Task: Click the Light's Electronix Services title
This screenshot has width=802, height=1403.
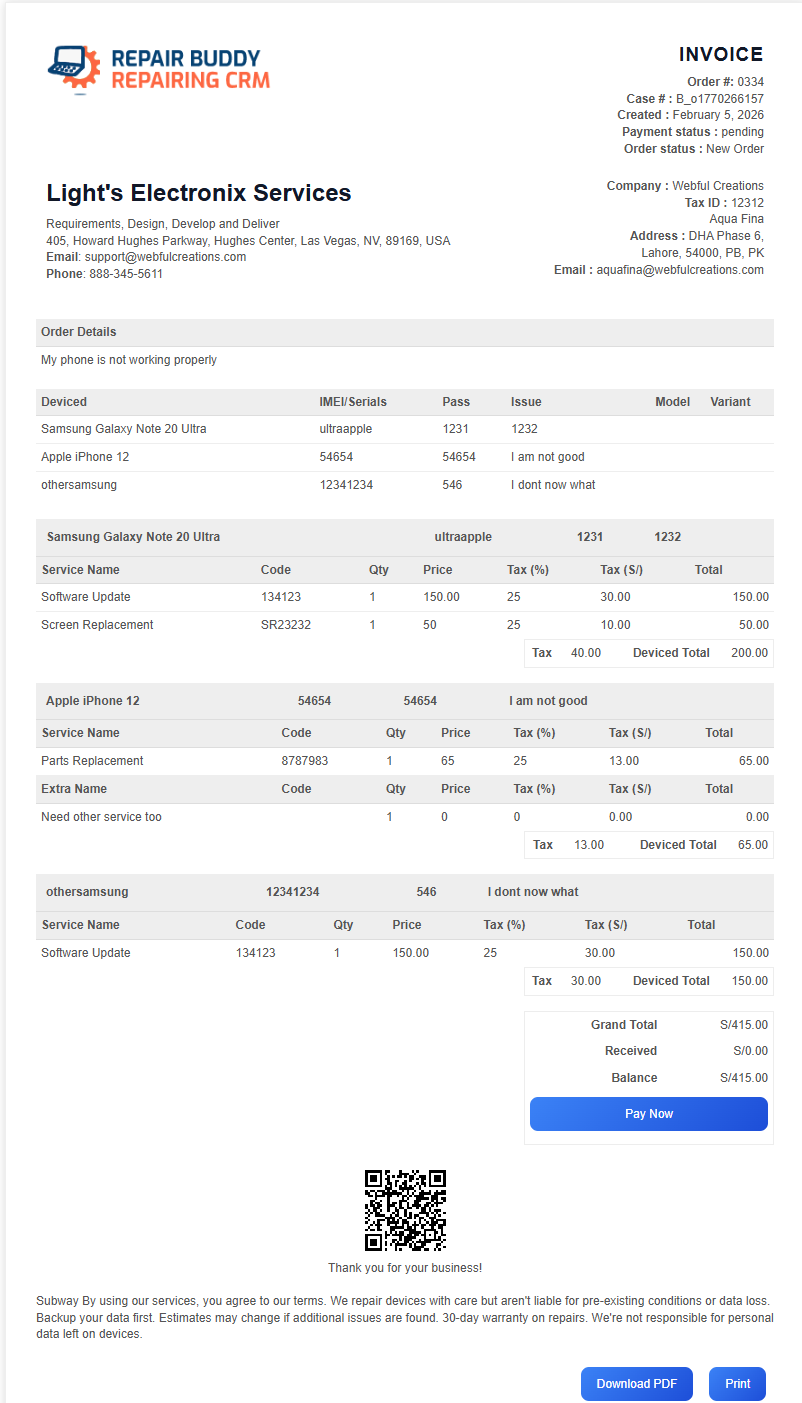Action: (199, 193)
